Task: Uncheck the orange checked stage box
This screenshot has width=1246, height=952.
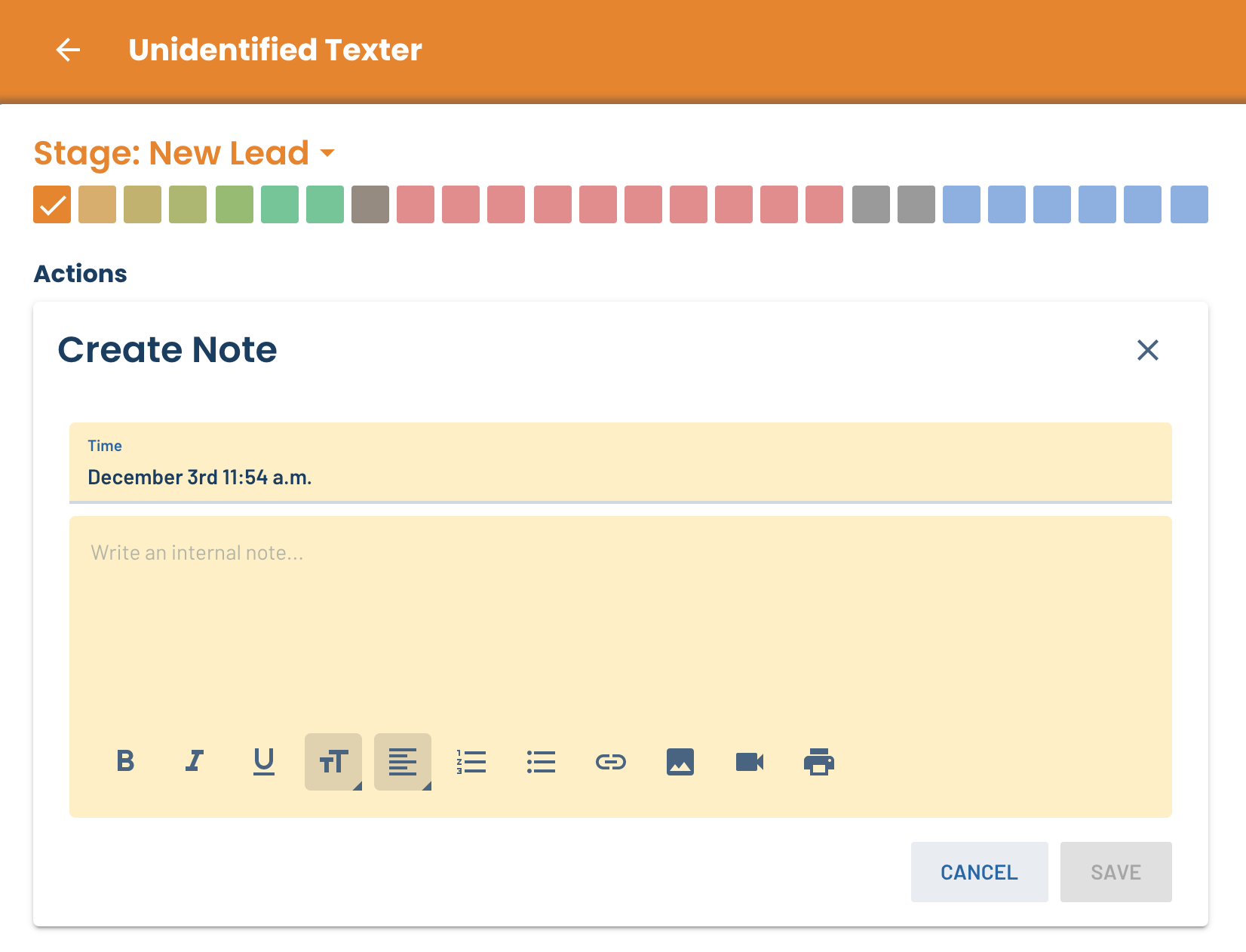Action: 52,204
